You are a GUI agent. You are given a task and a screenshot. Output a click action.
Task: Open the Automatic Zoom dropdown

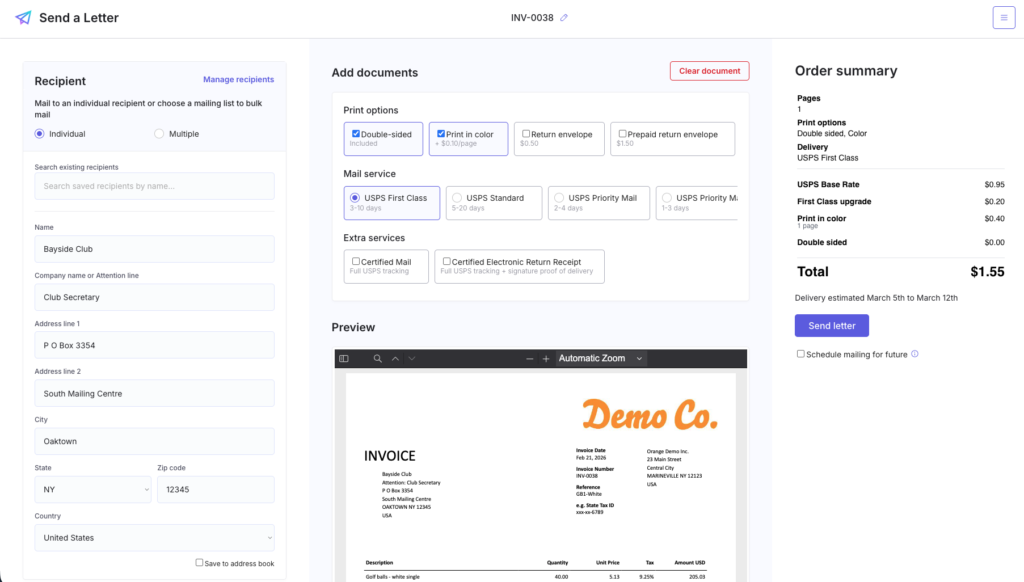click(600, 358)
